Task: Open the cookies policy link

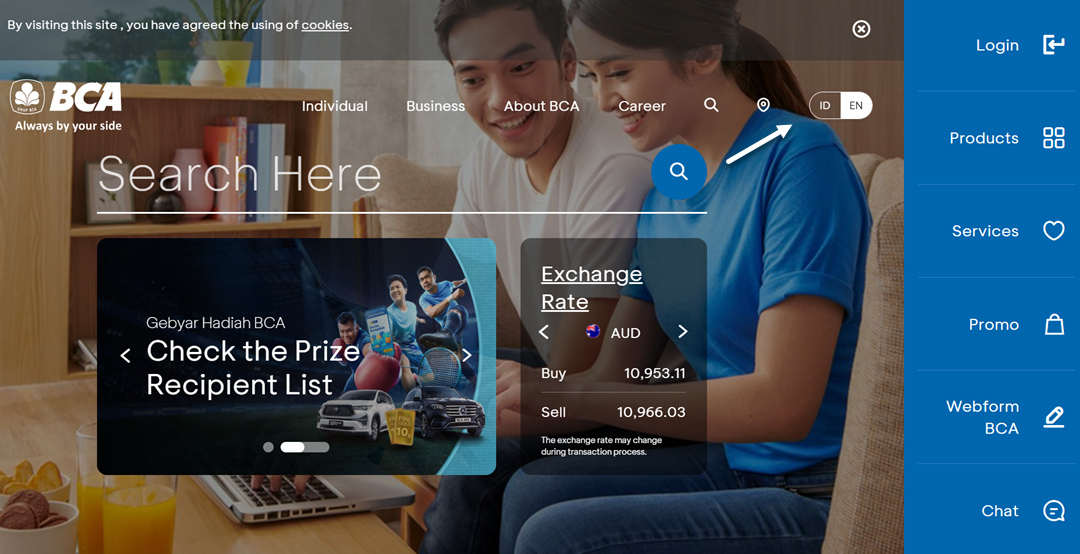Action: [325, 25]
